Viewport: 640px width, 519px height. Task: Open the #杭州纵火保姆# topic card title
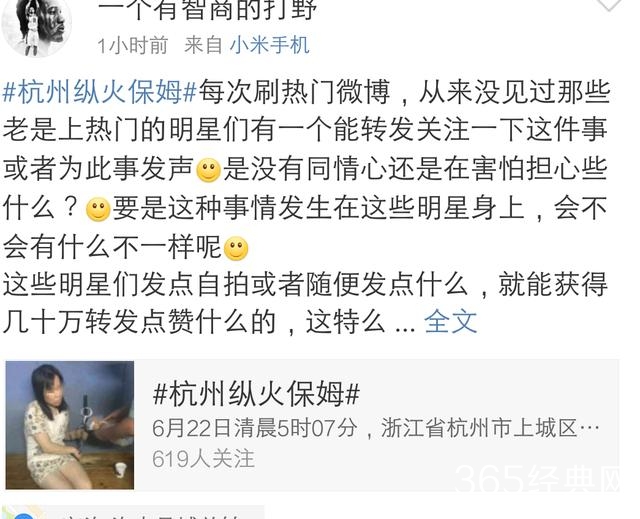coord(256,395)
